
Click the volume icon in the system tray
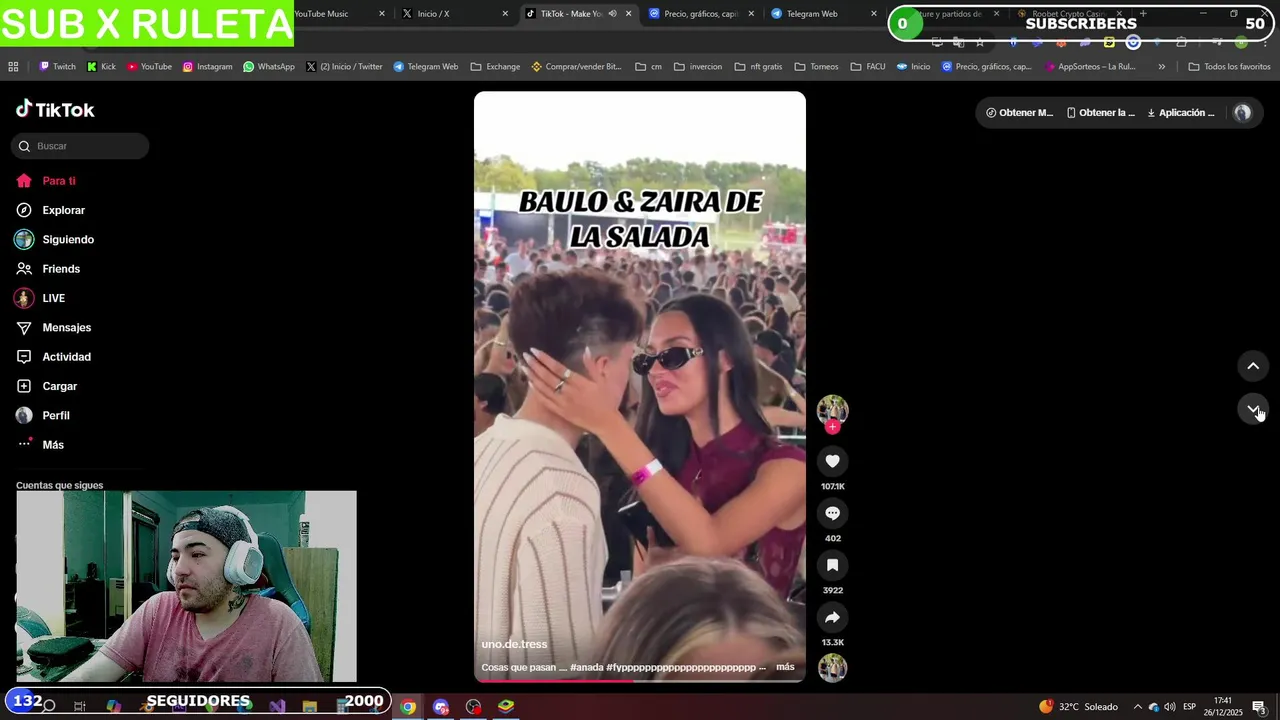[1170, 707]
